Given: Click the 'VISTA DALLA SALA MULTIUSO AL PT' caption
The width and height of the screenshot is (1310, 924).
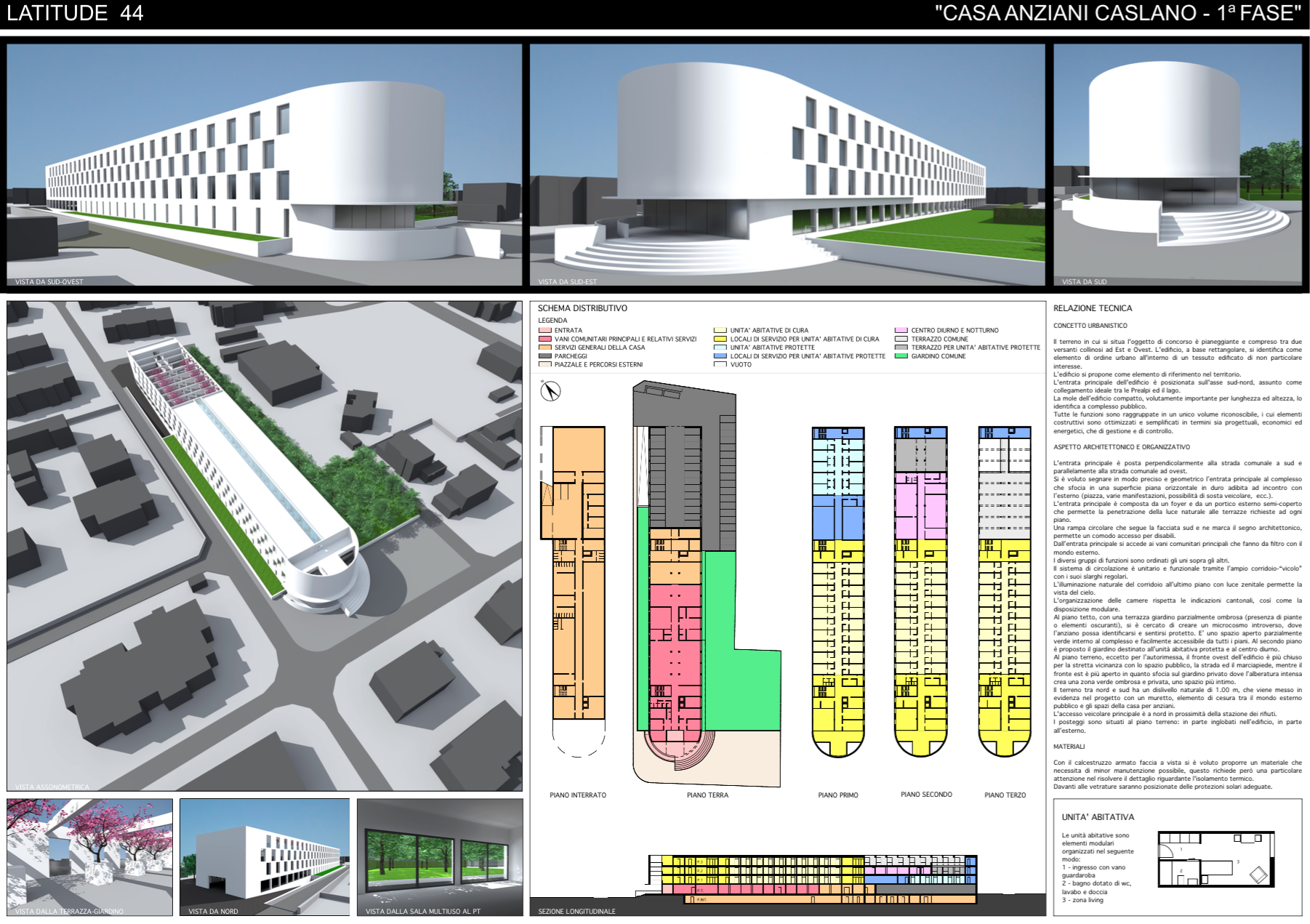Looking at the screenshot, I should point(423,912).
